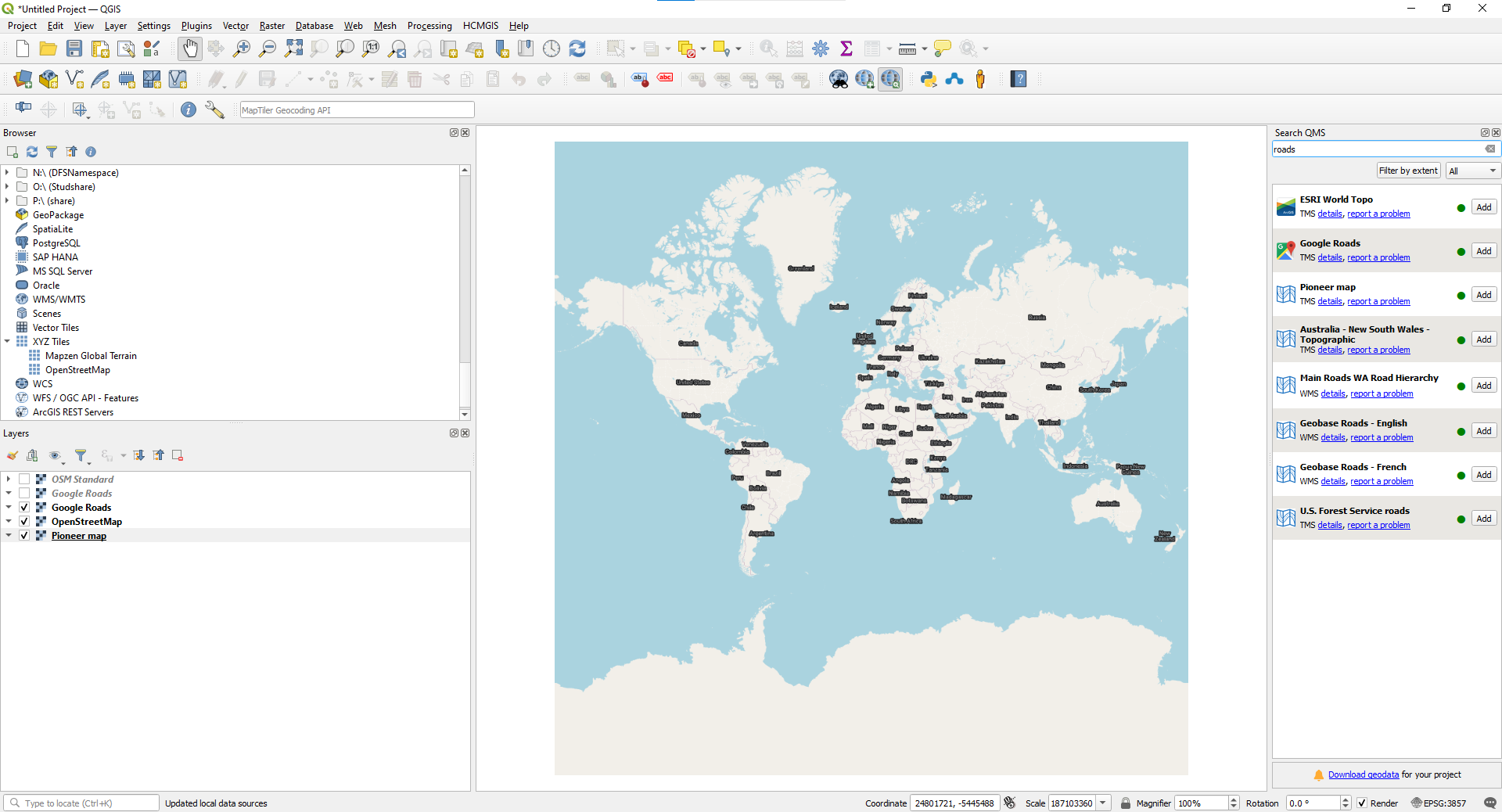Open the Scale dropdown arrow

pos(1103,803)
